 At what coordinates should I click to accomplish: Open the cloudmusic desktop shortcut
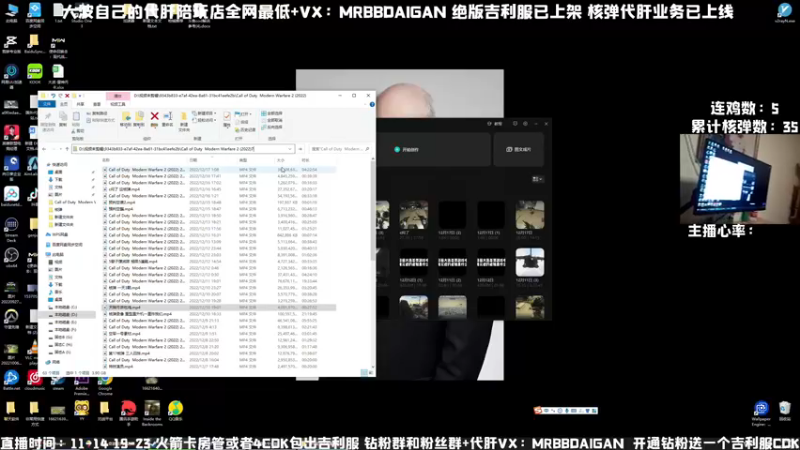35,380
